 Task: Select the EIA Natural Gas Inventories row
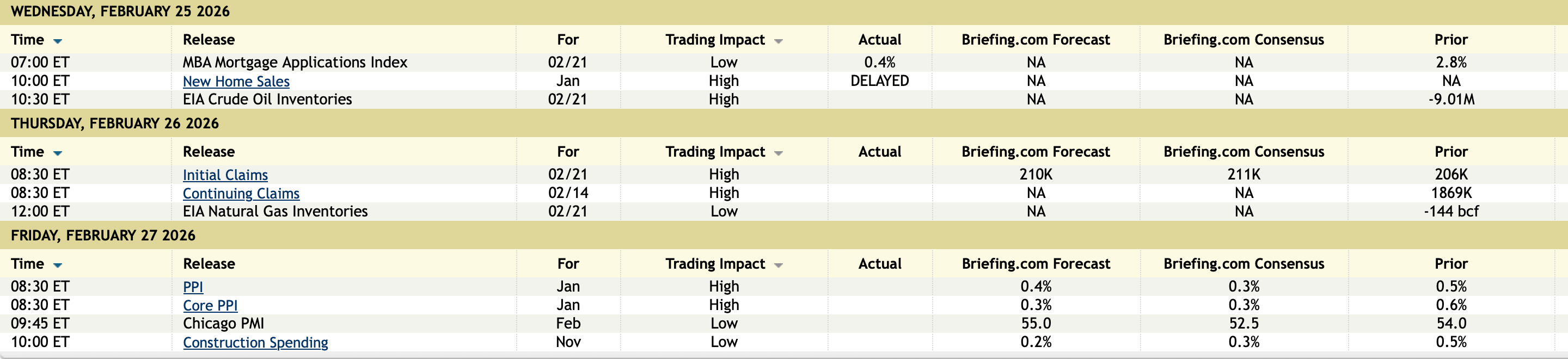[274, 212]
